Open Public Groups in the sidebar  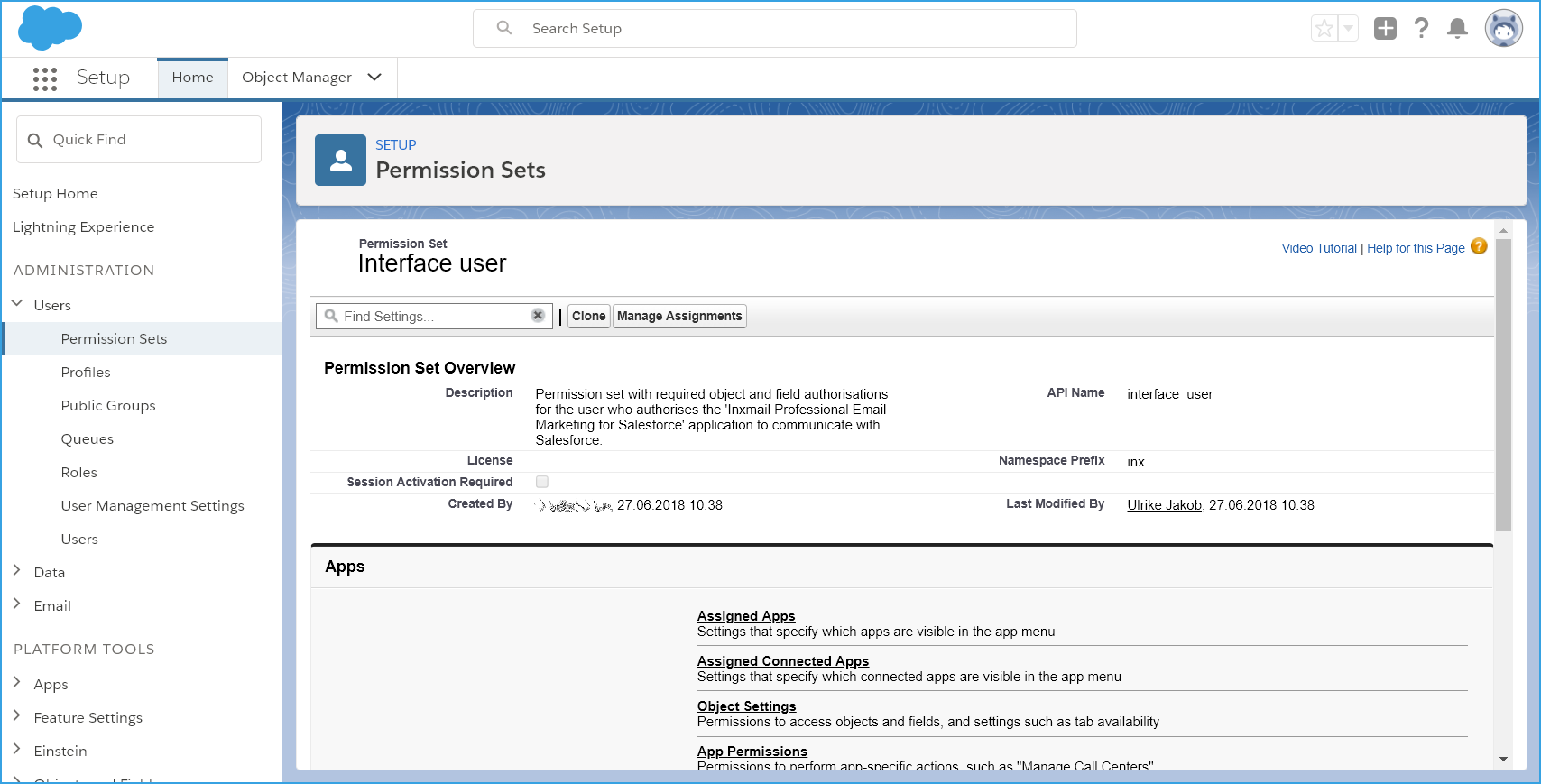click(108, 405)
